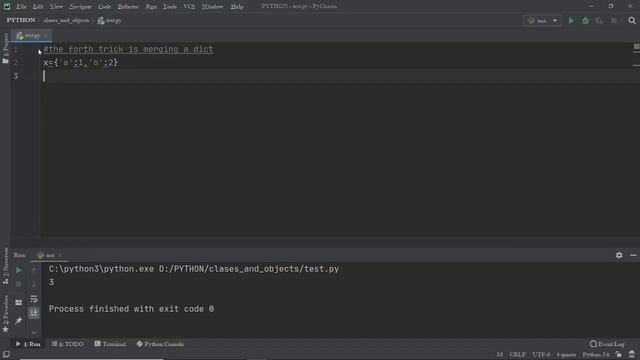
Task: Close the test.py editor tab
Action: pos(46,36)
